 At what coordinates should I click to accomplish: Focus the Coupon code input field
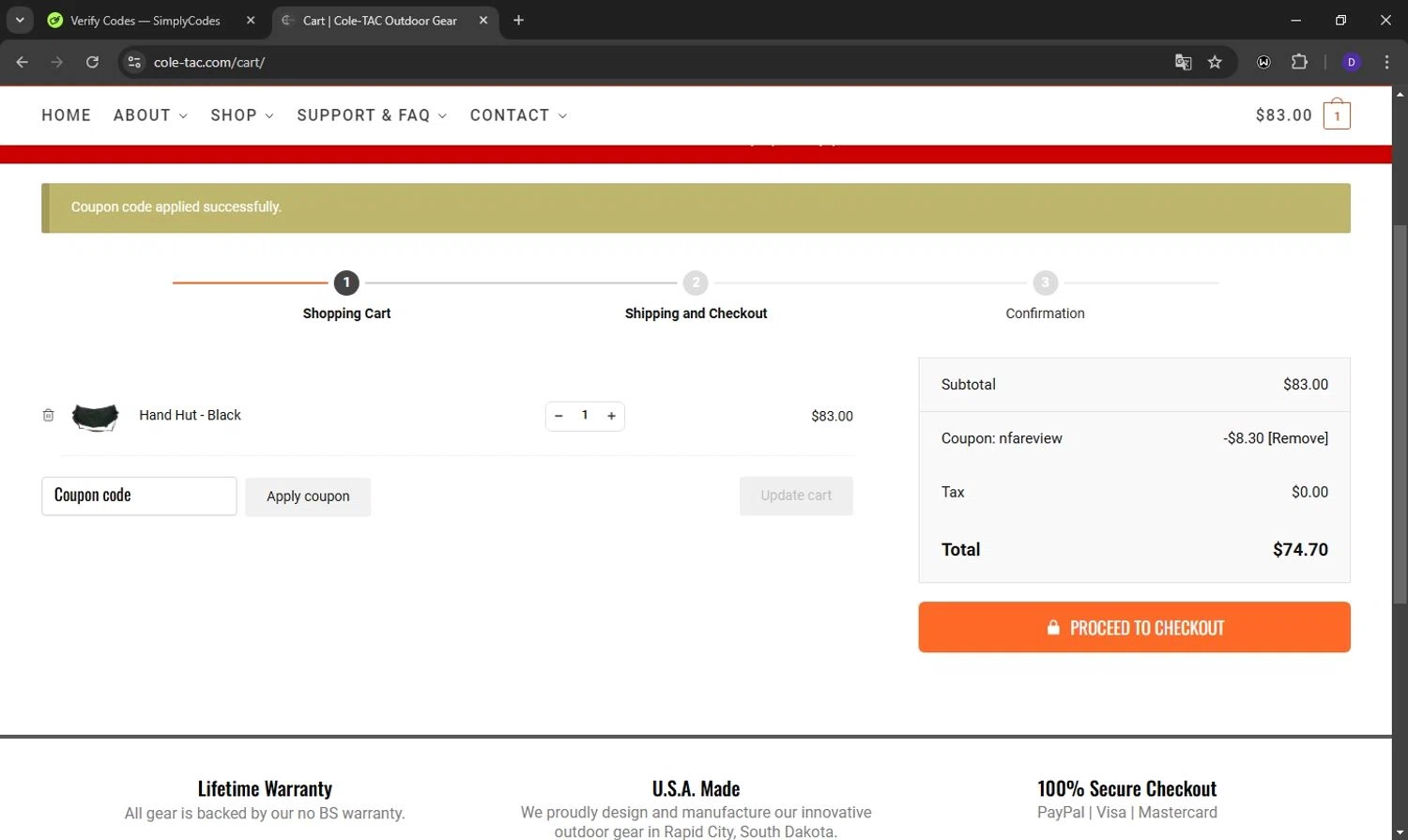[139, 496]
